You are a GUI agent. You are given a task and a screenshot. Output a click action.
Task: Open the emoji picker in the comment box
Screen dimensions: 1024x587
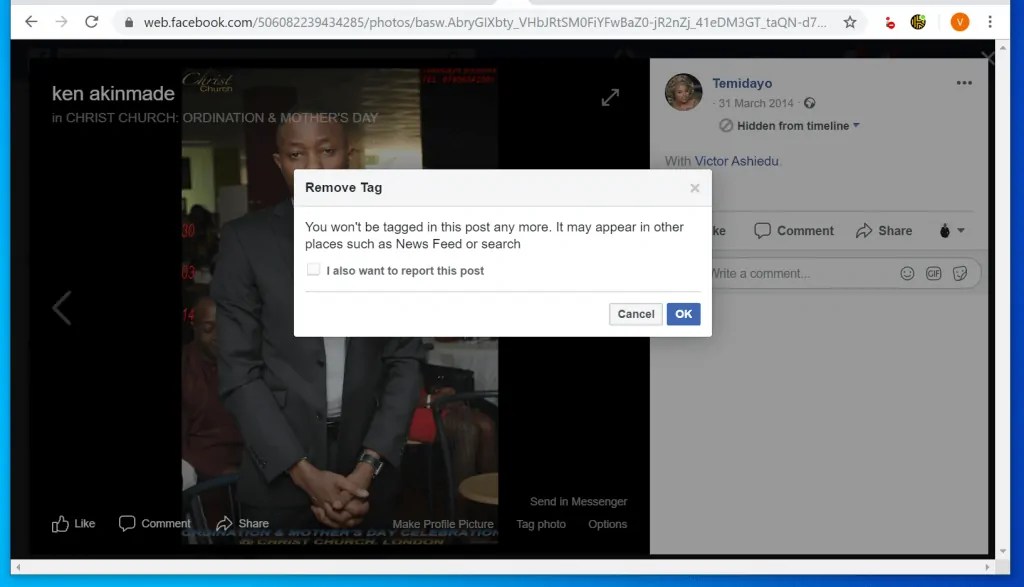click(x=907, y=273)
